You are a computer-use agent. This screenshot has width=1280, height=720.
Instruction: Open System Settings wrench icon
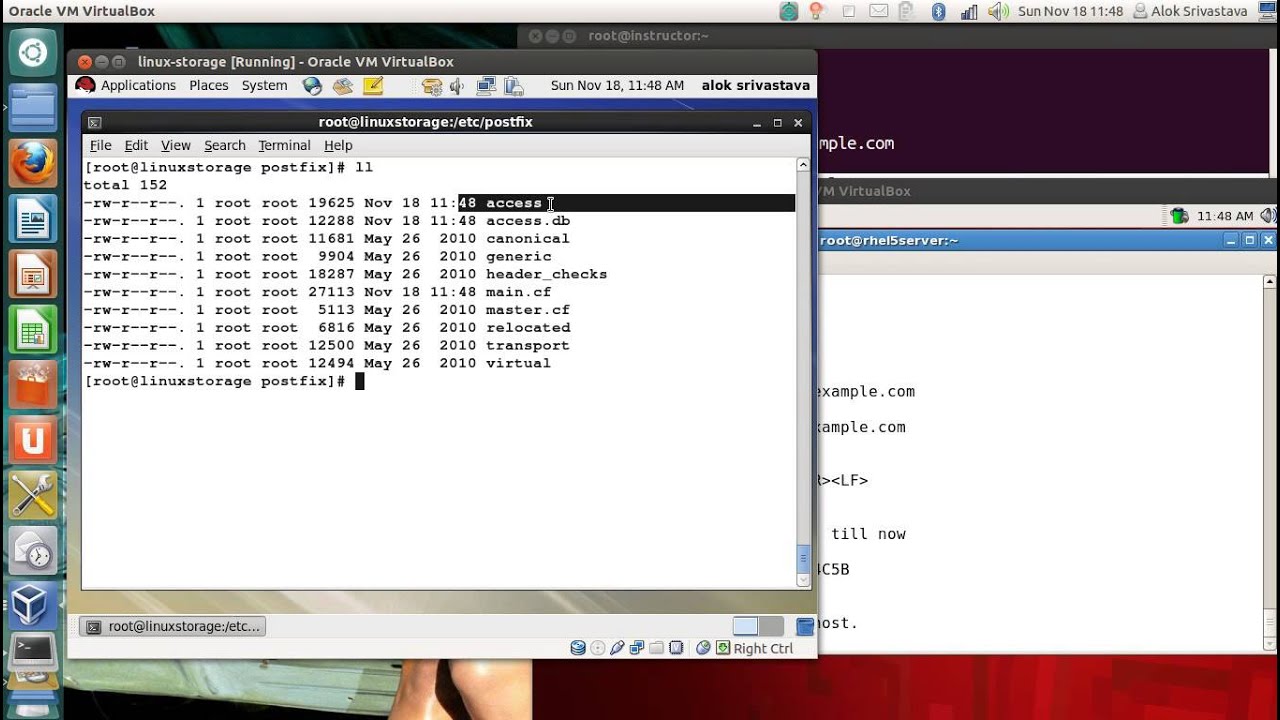coord(32,494)
